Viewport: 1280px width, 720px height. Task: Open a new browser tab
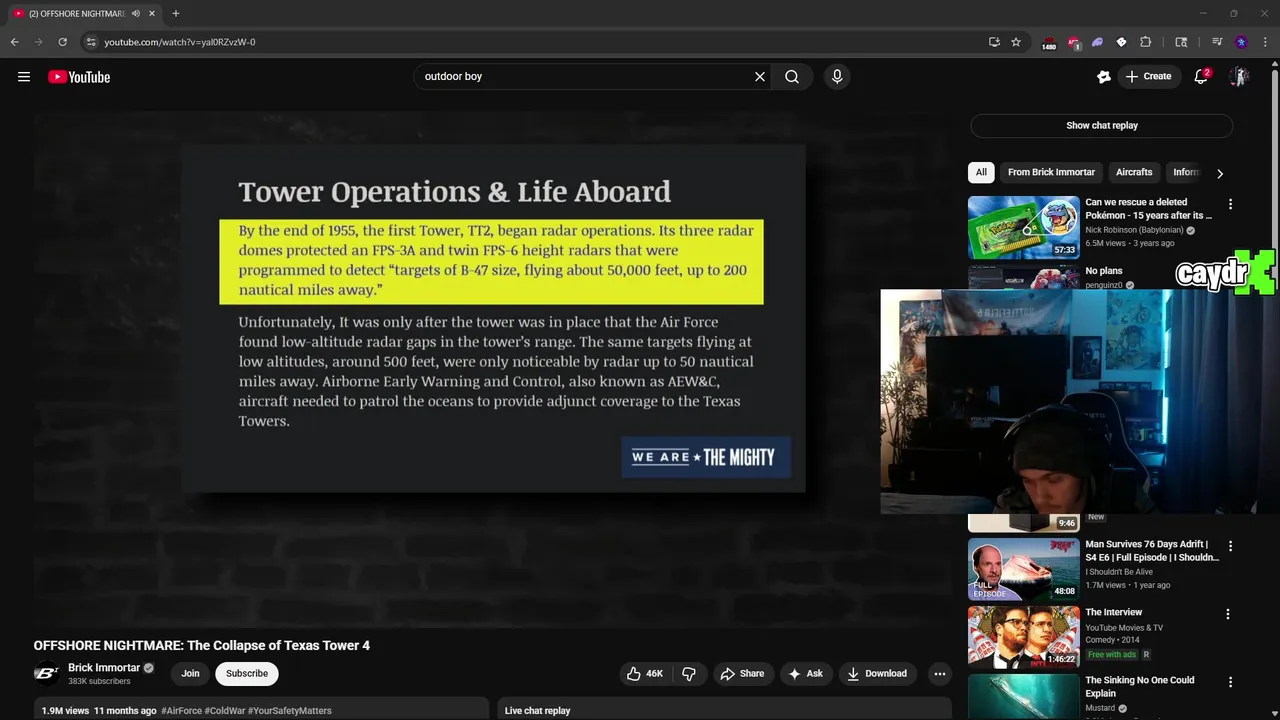pos(175,14)
